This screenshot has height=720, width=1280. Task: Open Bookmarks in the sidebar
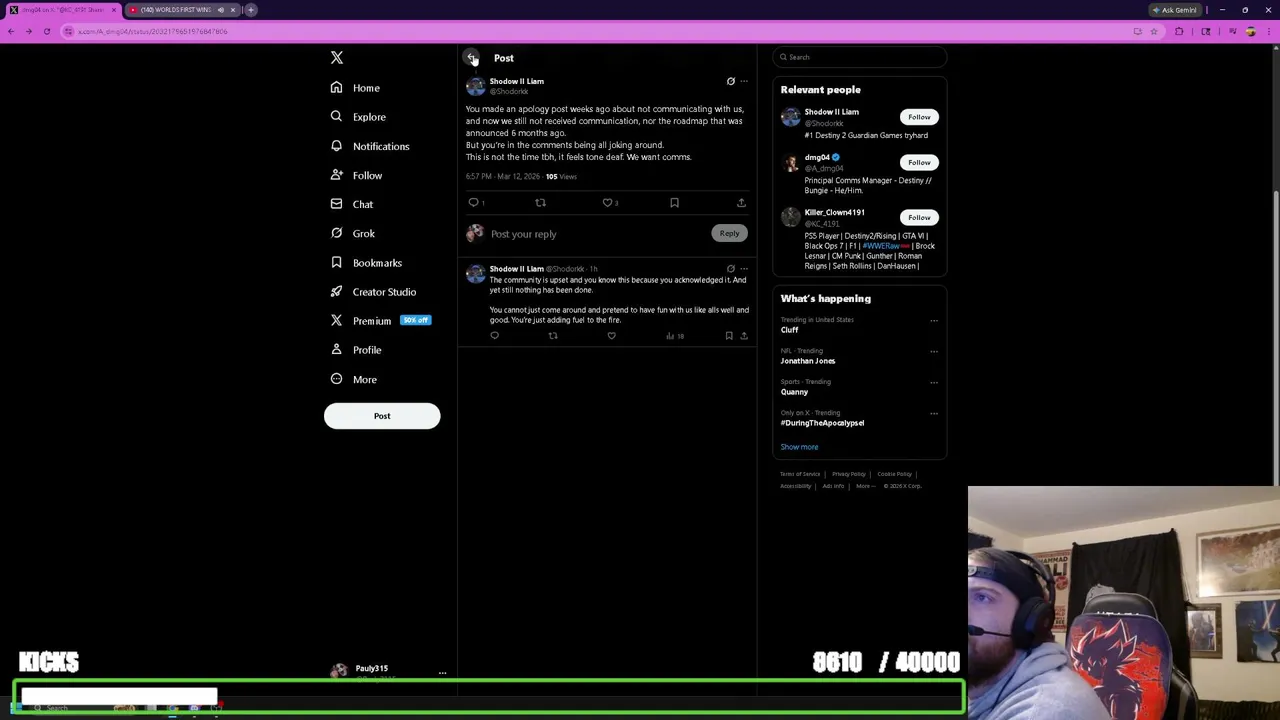366,263
